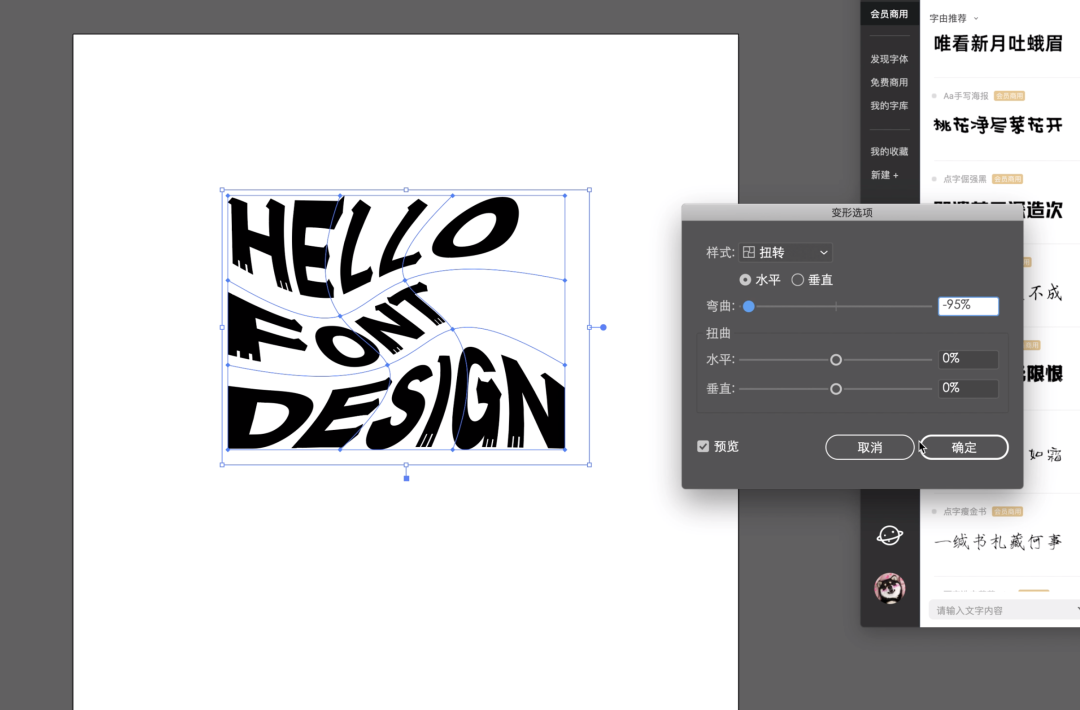The image size is (1080, 710).
Task: Click the 弯曲 -95% input field
Action: point(967,306)
